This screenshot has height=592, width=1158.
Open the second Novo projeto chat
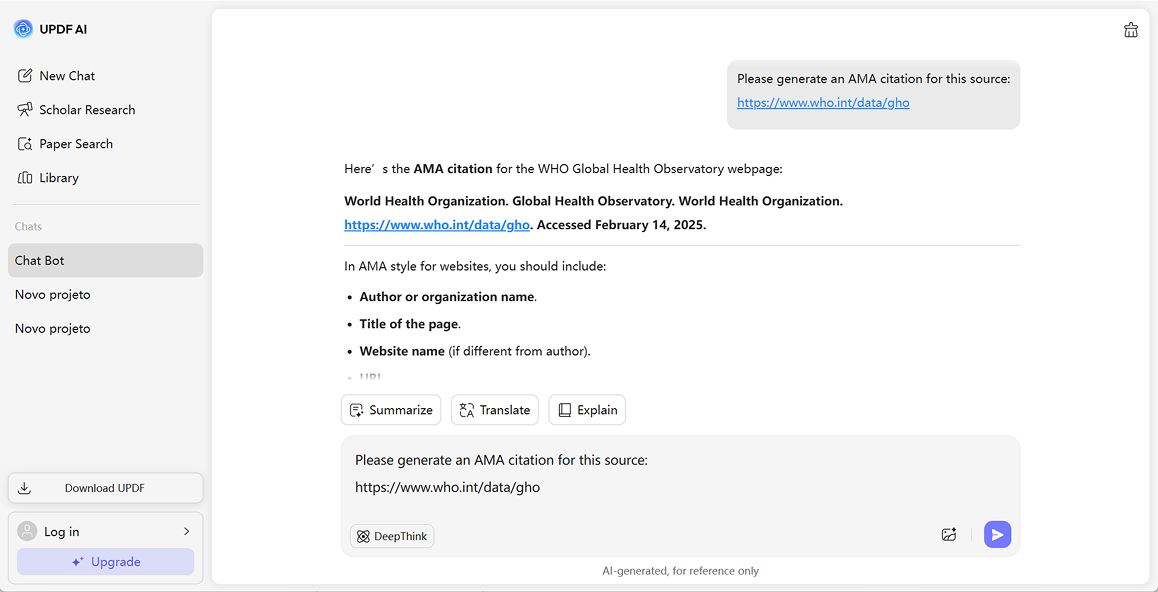click(x=53, y=329)
